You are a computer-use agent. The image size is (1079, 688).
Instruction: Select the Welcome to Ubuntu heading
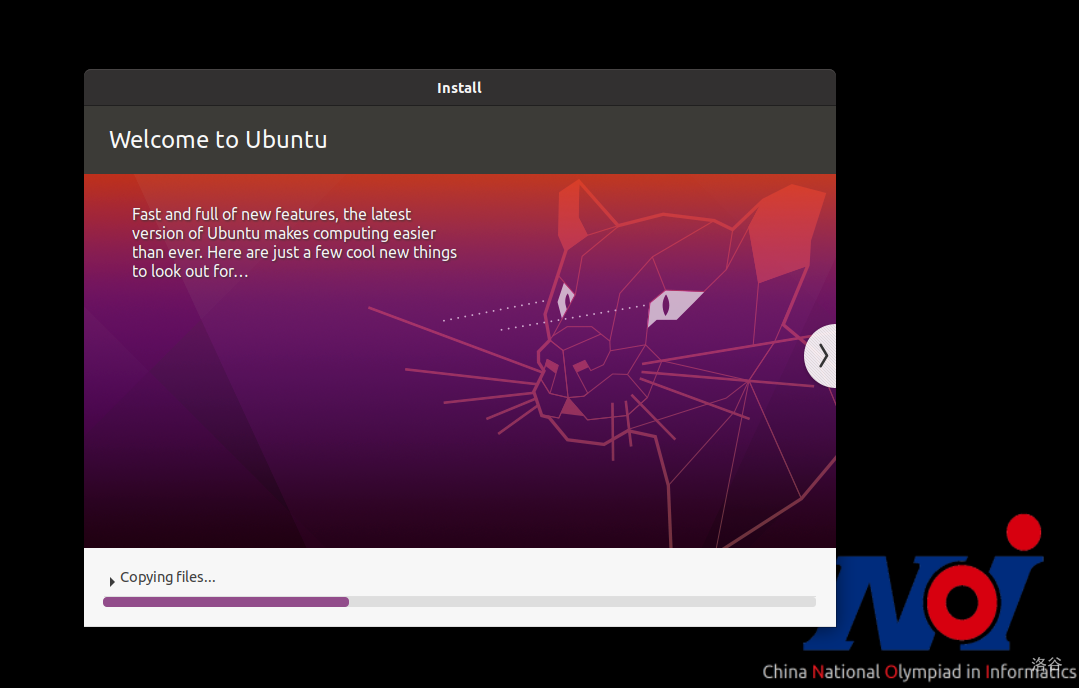click(x=218, y=139)
